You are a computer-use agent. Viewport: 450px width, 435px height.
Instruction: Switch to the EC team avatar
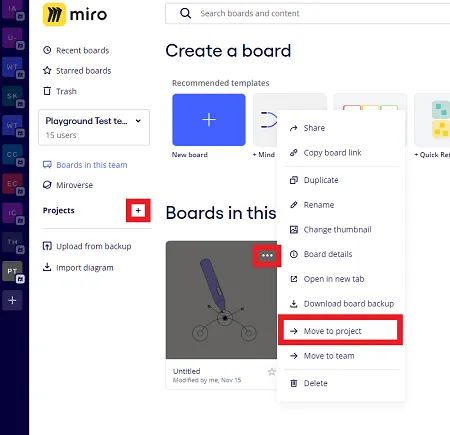pos(13,184)
